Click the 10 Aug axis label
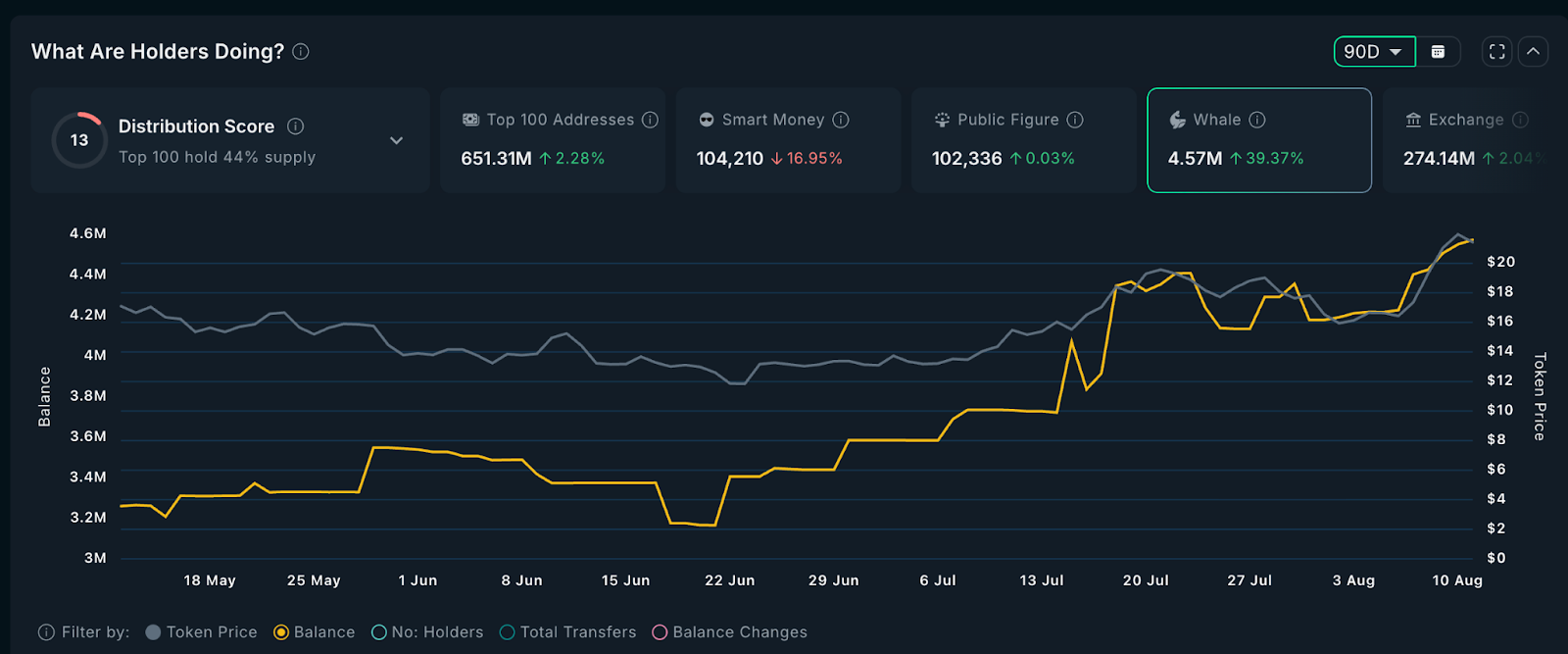Viewport: 1568px width, 654px height. [x=1457, y=580]
